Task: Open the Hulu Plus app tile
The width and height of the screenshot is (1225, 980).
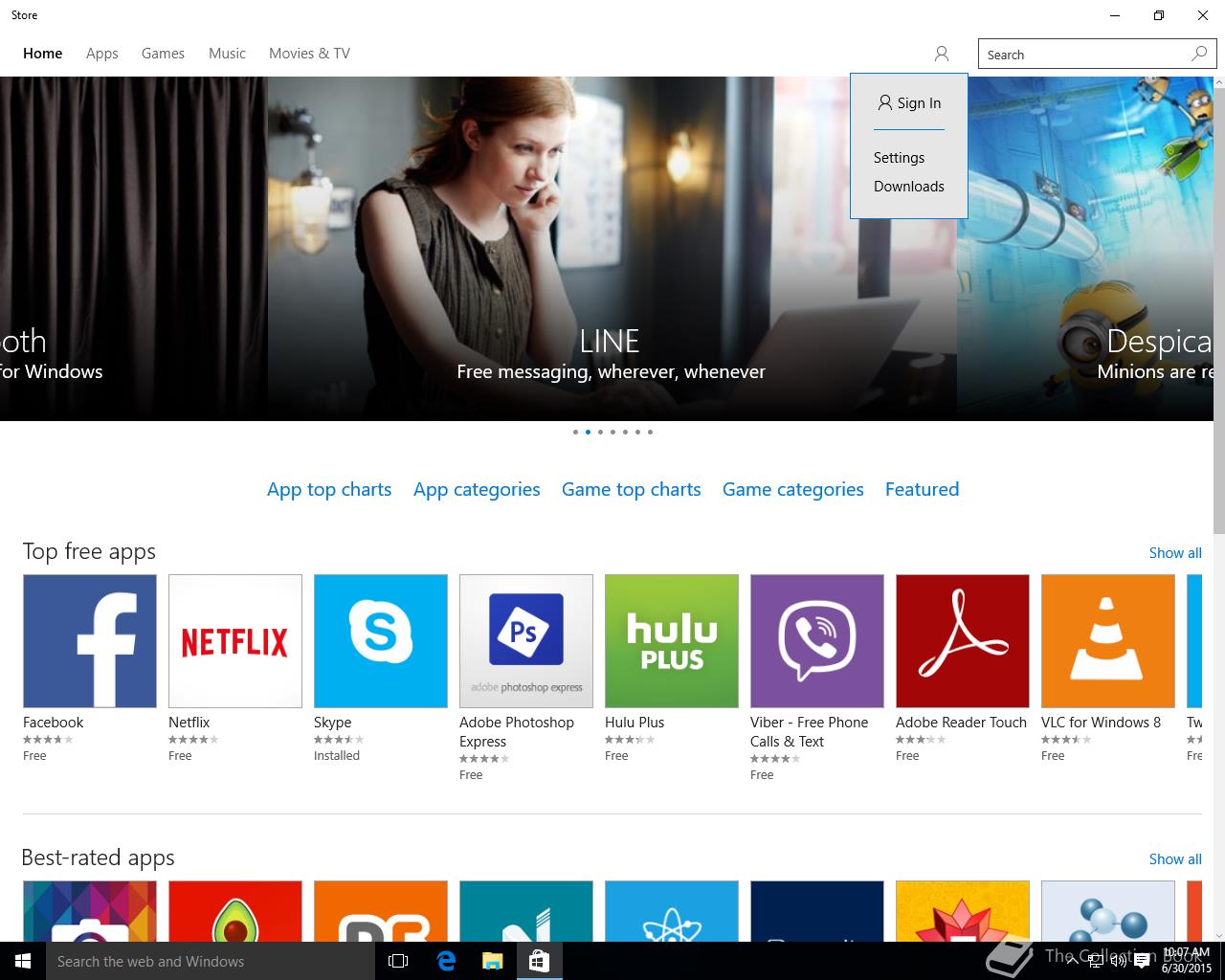Action: (x=672, y=641)
